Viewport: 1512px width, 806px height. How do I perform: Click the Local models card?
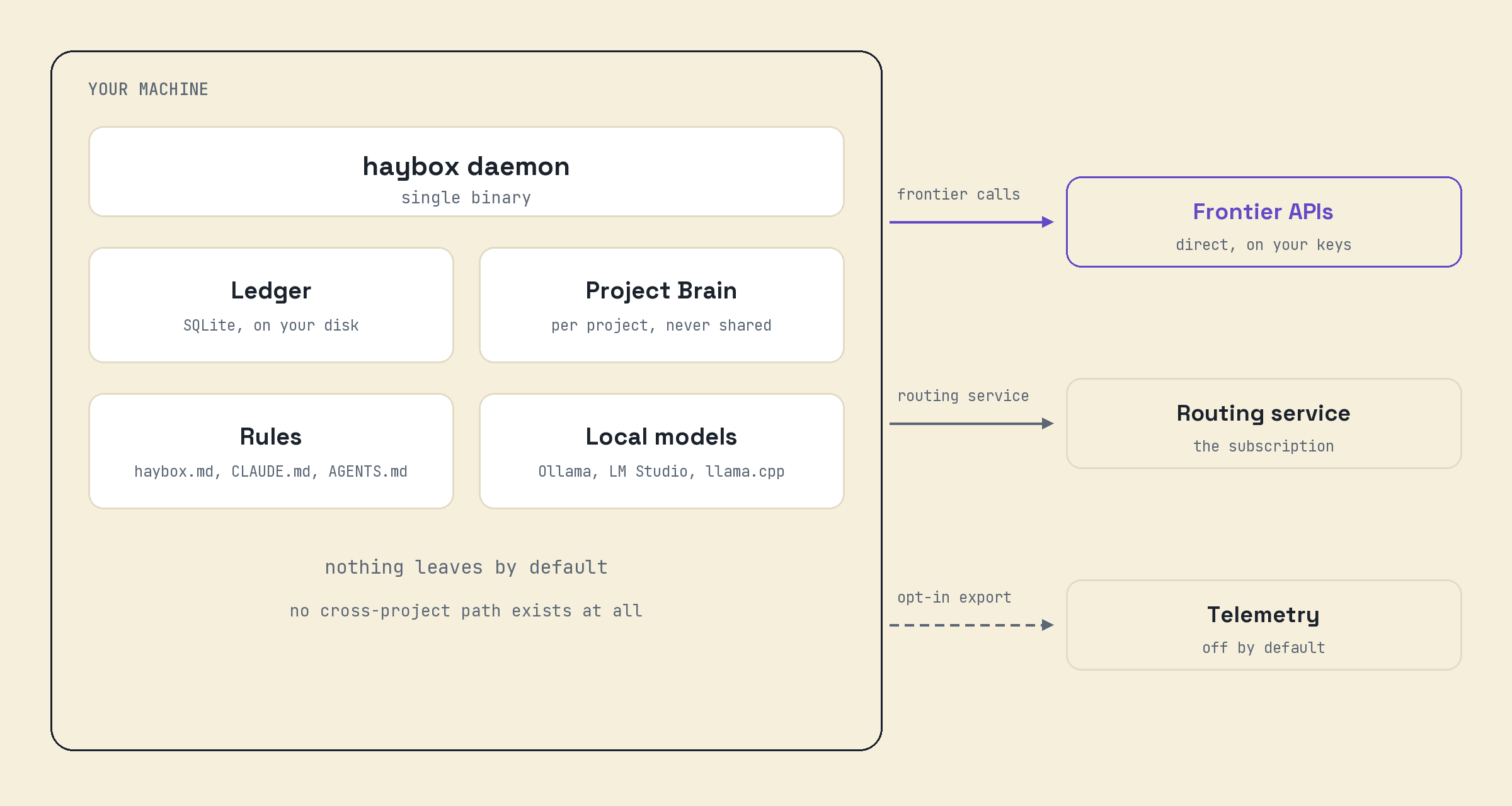[x=661, y=451]
